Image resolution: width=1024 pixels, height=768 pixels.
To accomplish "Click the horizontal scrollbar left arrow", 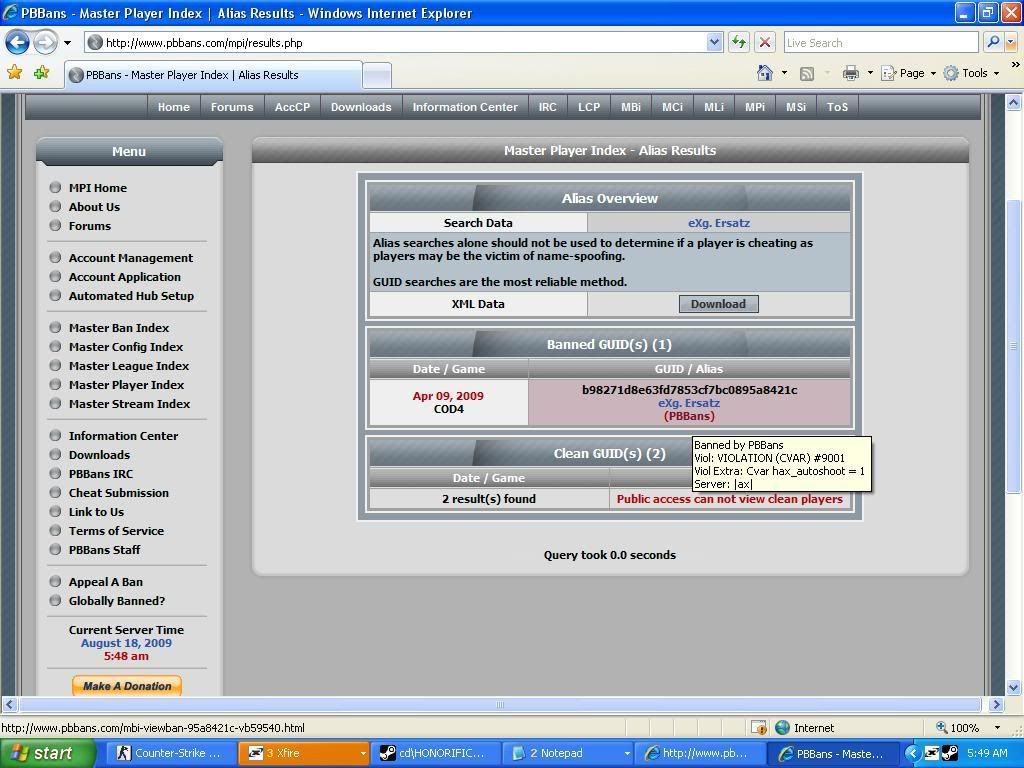I will click(9, 704).
